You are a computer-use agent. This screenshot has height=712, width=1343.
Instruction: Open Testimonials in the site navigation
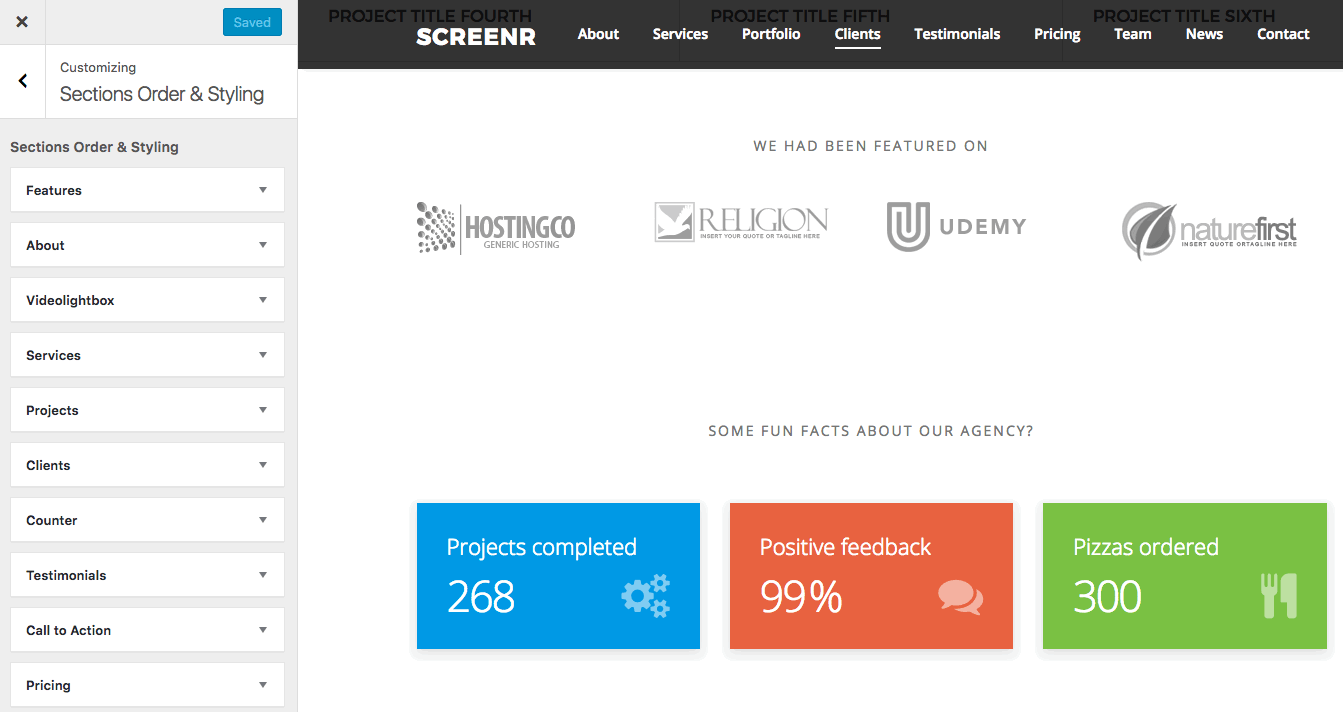click(x=957, y=34)
